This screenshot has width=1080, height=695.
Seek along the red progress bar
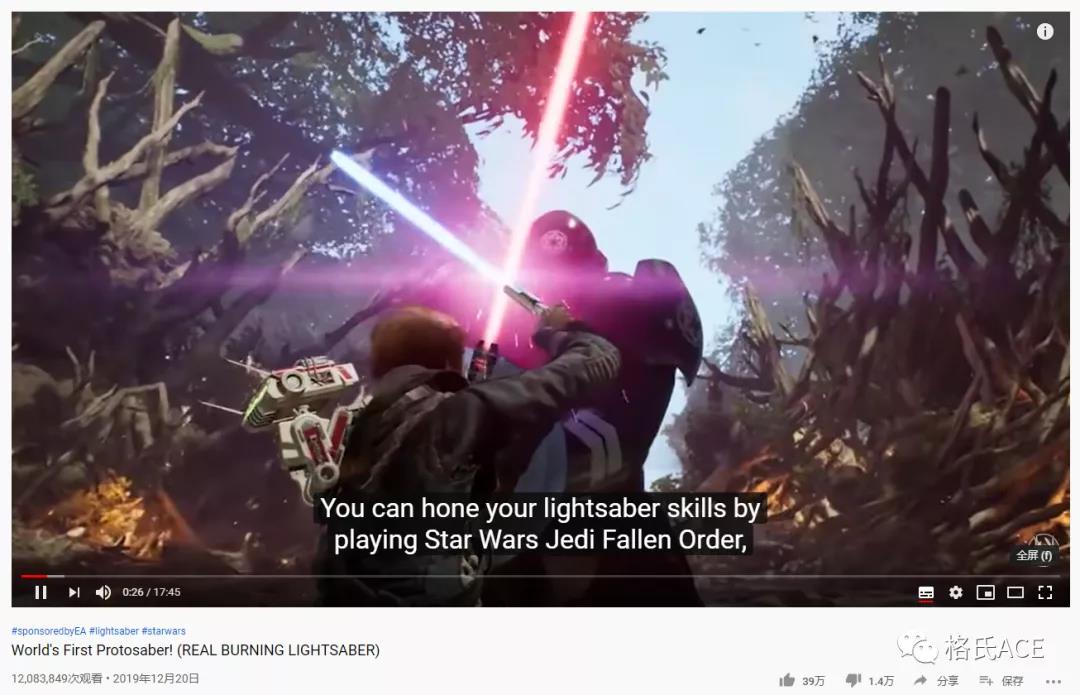540,576
